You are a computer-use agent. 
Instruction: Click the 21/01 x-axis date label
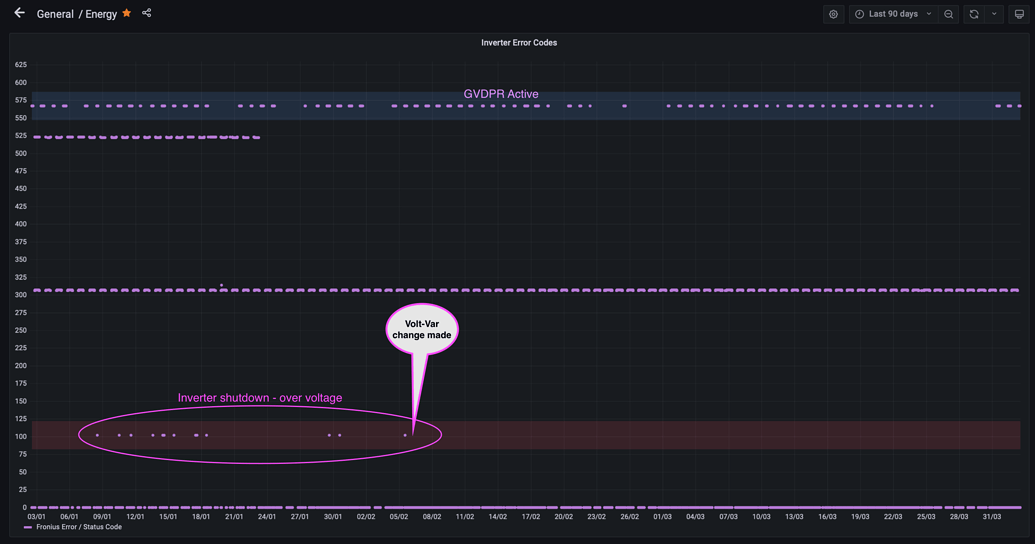[234, 517]
